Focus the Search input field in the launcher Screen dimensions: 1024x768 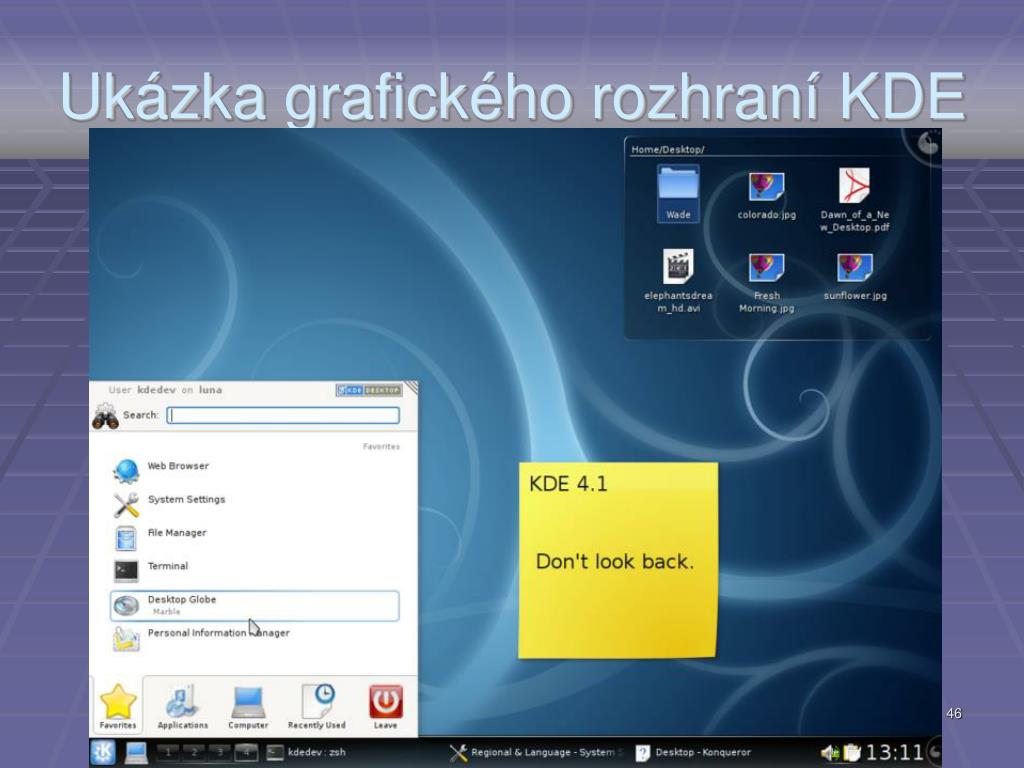coord(283,415)
